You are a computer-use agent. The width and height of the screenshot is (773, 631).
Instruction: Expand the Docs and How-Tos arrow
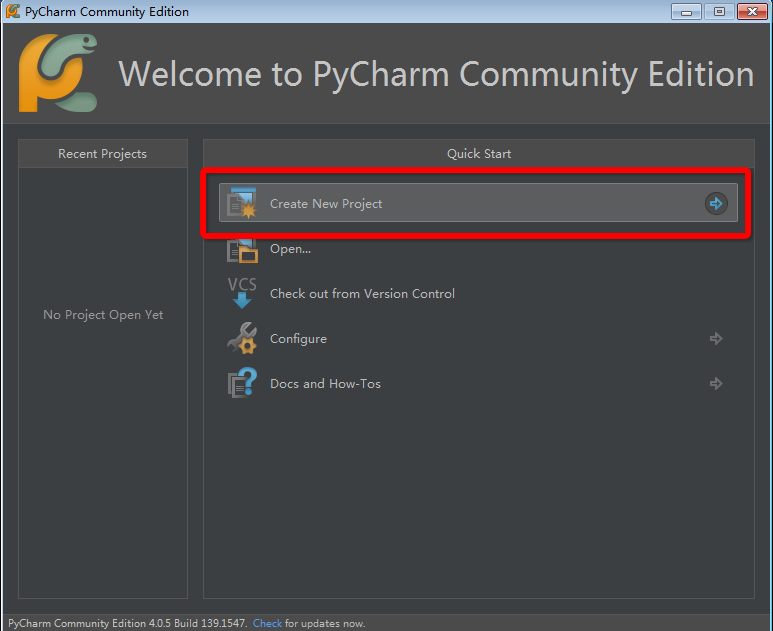pyautogui.click(x=716, y=383)
